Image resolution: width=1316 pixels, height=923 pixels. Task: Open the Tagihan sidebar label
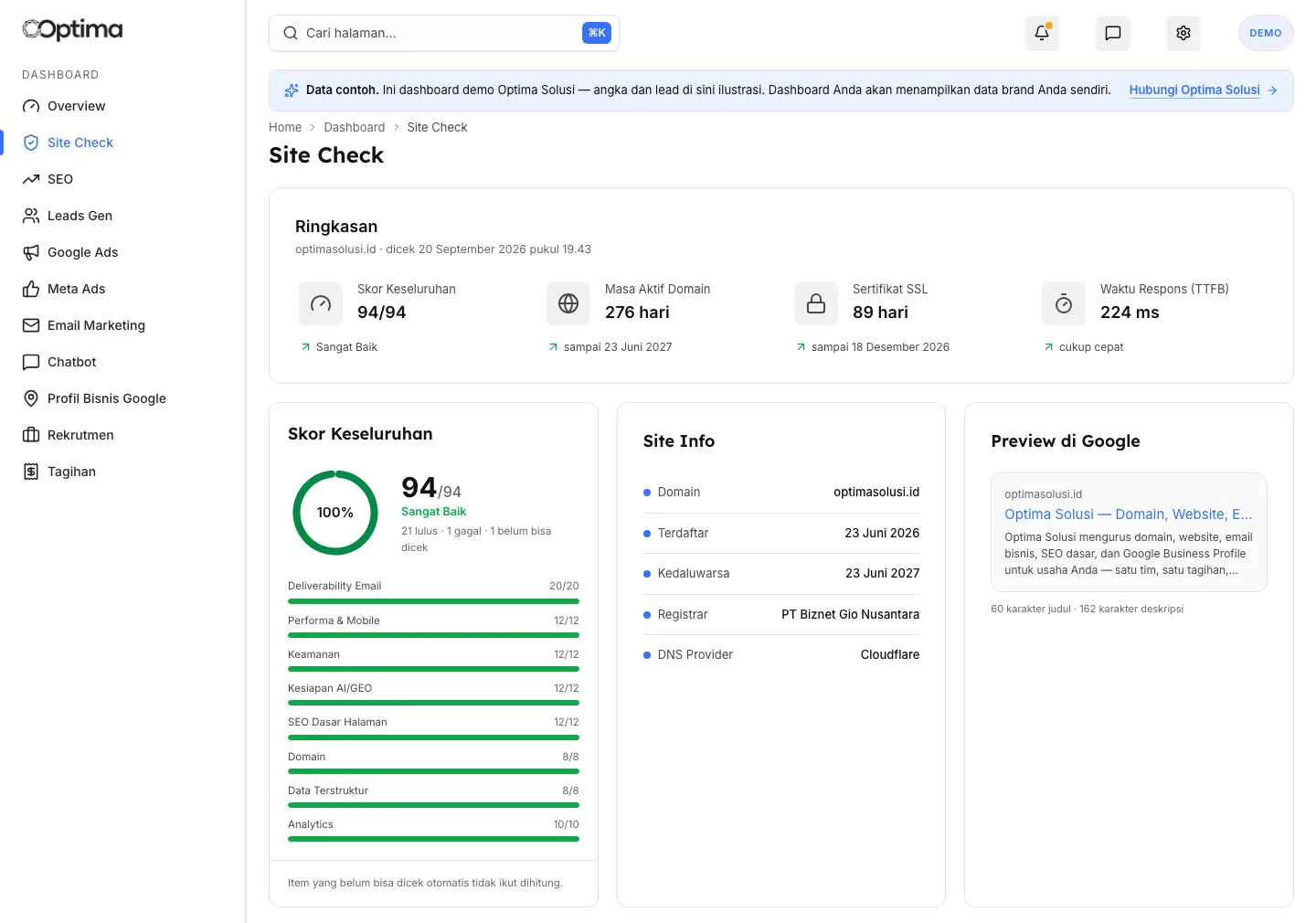[x=71, y=472]
